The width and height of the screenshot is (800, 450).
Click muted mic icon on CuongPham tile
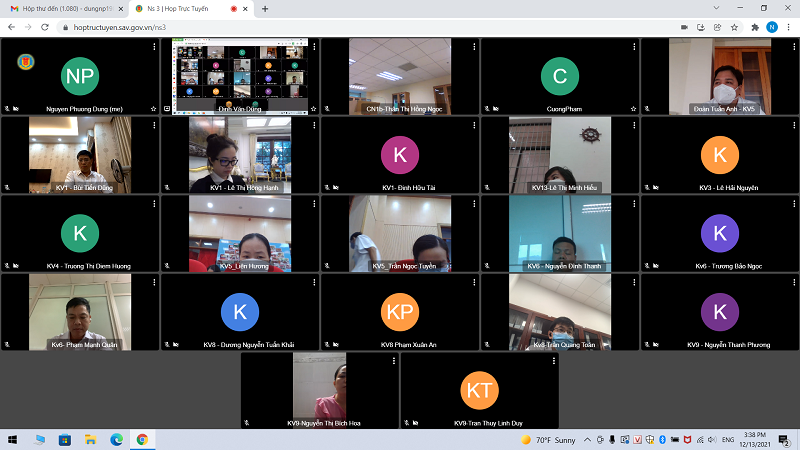point(487,109)
